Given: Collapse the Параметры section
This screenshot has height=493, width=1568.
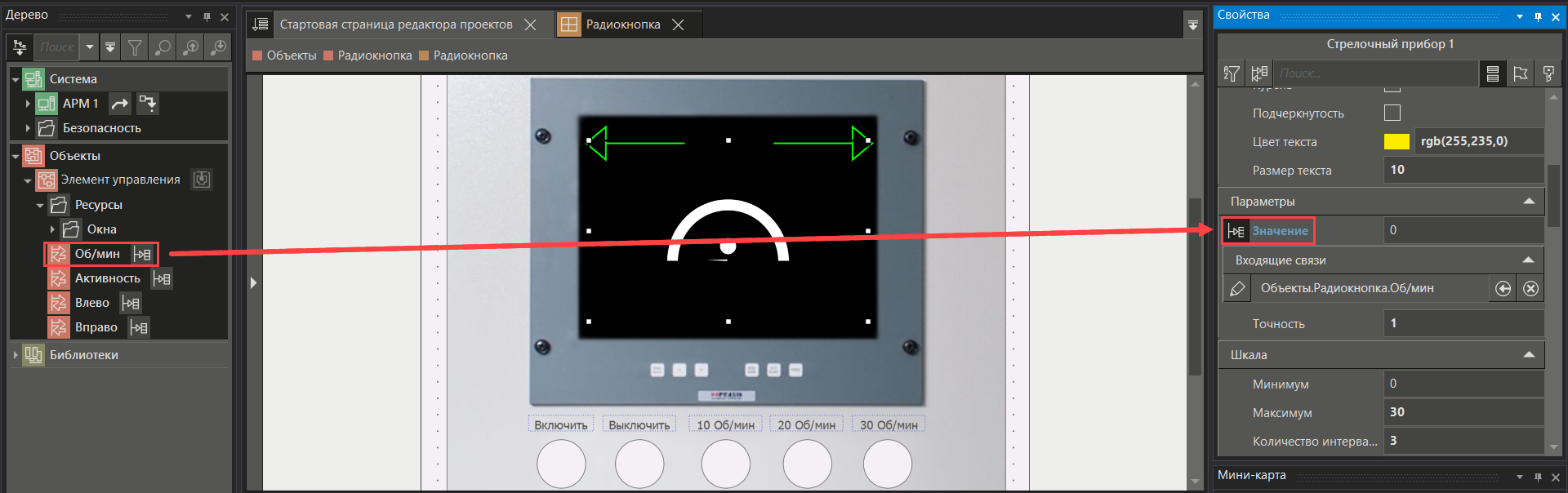Looking at the screenshot, I should [1529, 202].
